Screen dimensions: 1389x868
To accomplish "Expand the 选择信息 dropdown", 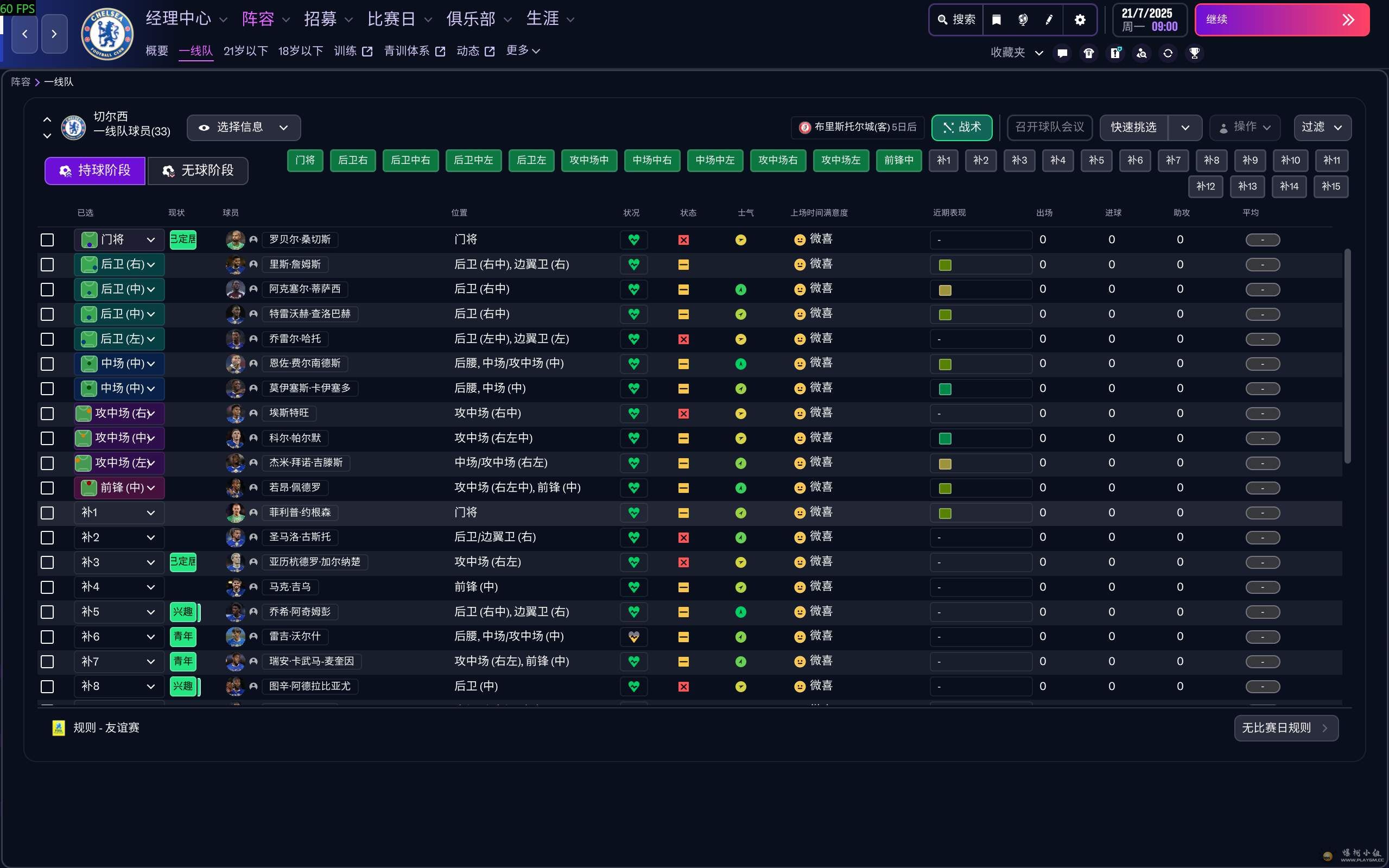I will coord(243,128).
